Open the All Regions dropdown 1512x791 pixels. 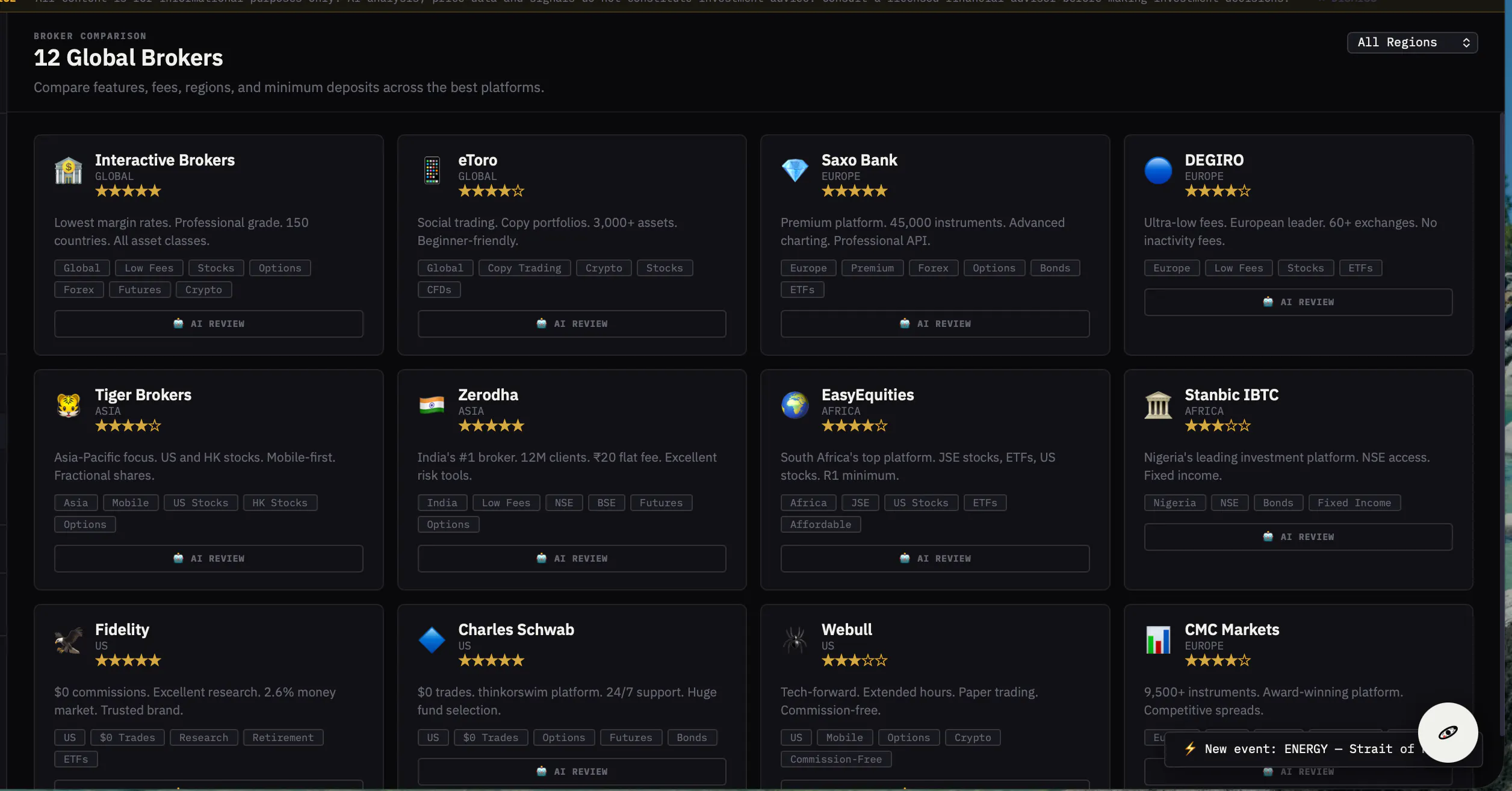(x=1412, y=42)
